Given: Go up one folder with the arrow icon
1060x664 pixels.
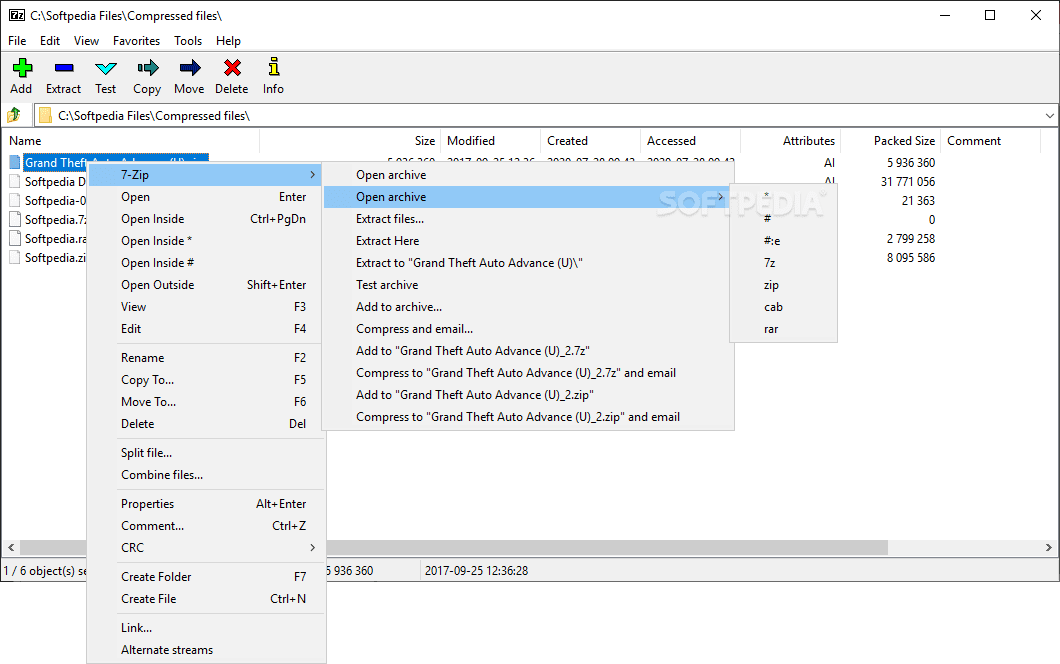Looking at the screenshot, I should [14, 115].
